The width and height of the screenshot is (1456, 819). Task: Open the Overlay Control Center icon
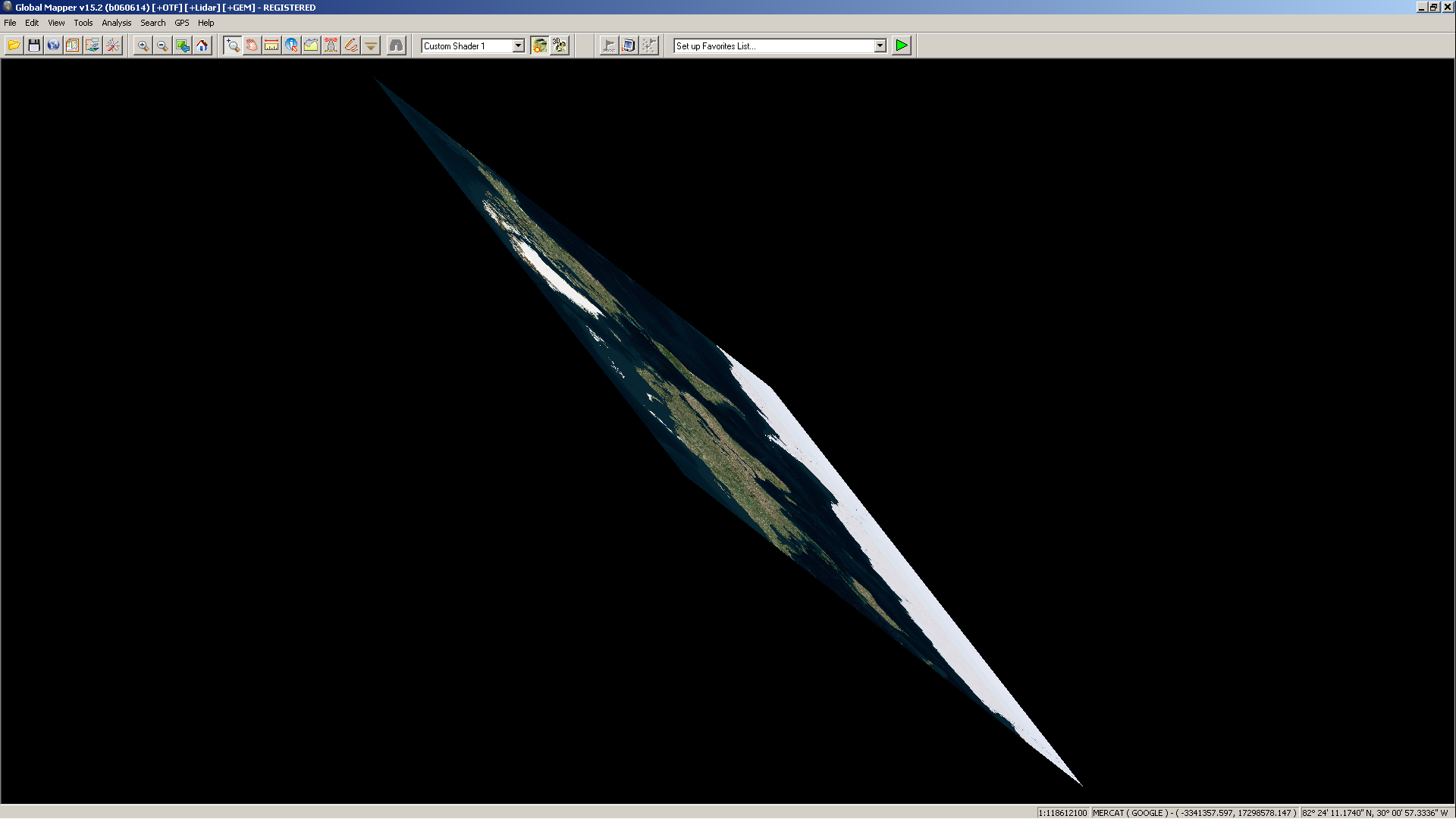tap(93, 45)
